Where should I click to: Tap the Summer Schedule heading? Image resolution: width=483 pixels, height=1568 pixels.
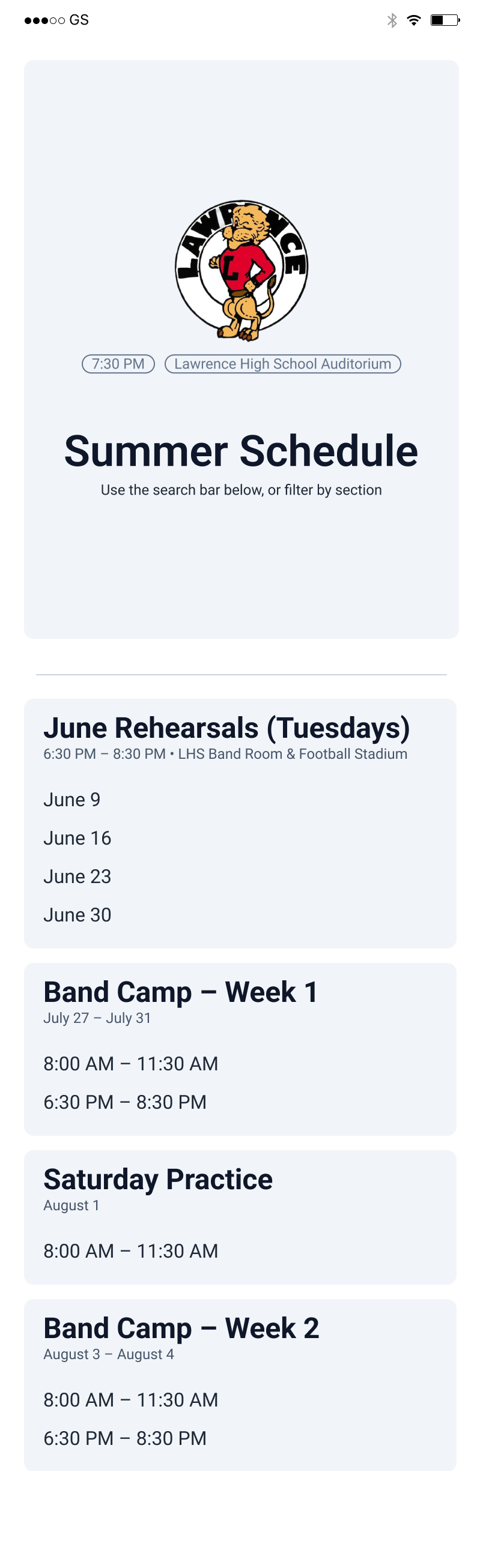[241, 451]
